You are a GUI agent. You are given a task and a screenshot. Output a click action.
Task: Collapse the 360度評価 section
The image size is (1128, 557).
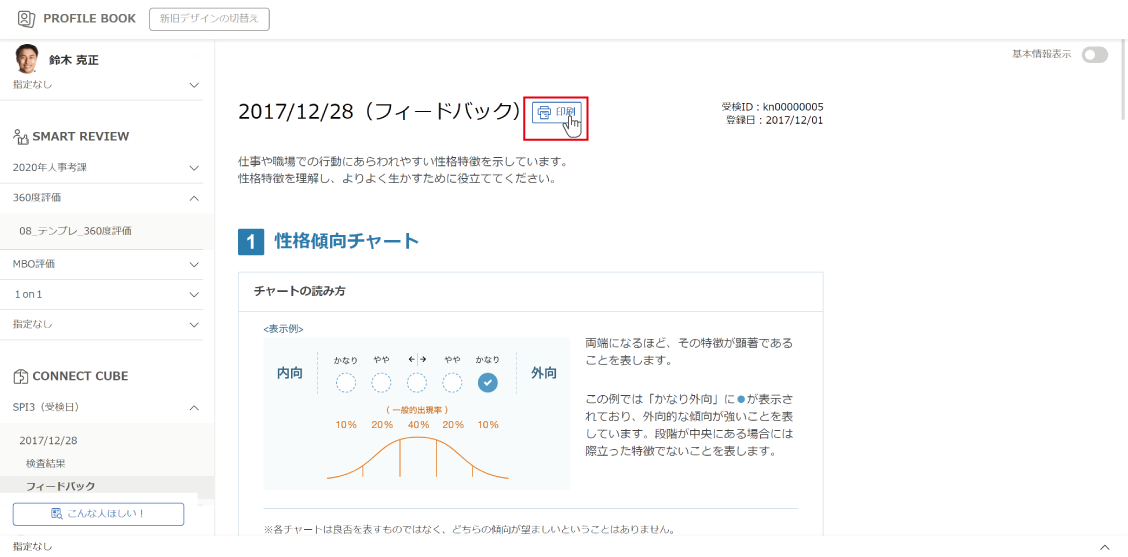pyautogui.click(x=194, y=198)
